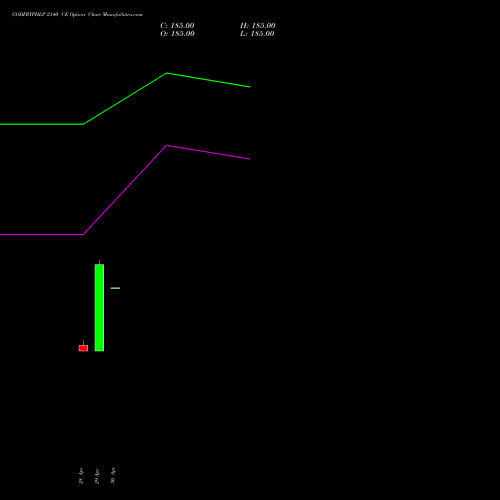Click the low value 'L: 185.00'
Screen dimensions: 500x500
click(x=257, y=34)
